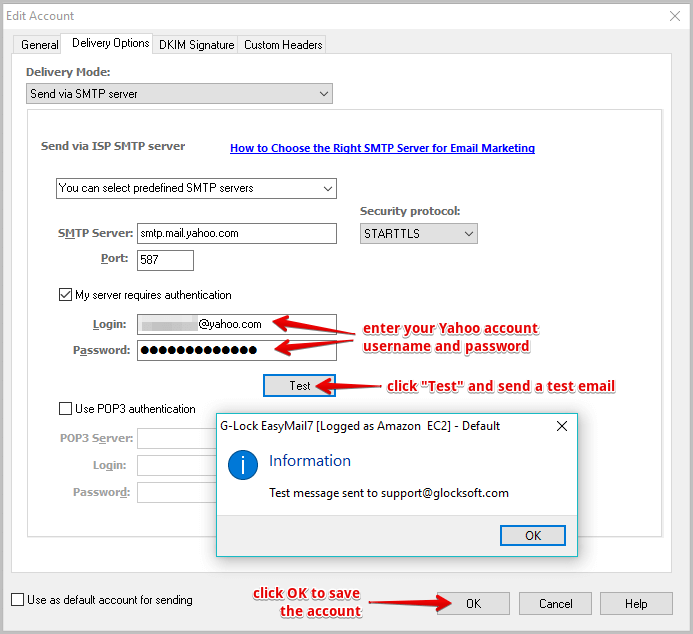Open Help for Edit Account
Viewport: 693px width, 634px height.
pyautogui.click(x=636, y=604)
